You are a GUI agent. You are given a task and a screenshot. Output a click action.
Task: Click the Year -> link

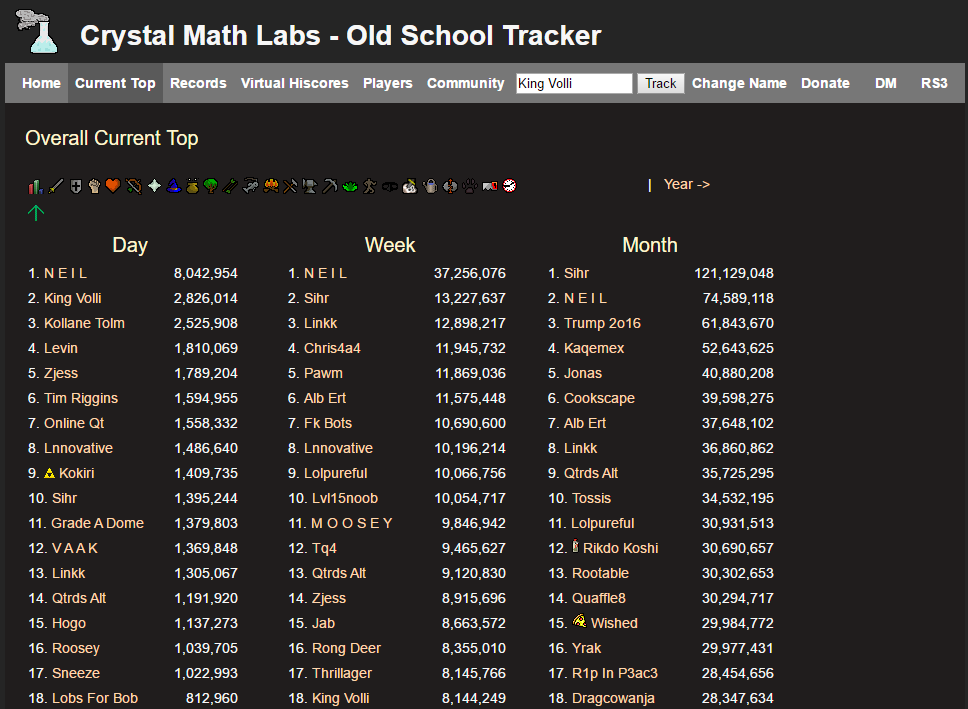(686, 185)
